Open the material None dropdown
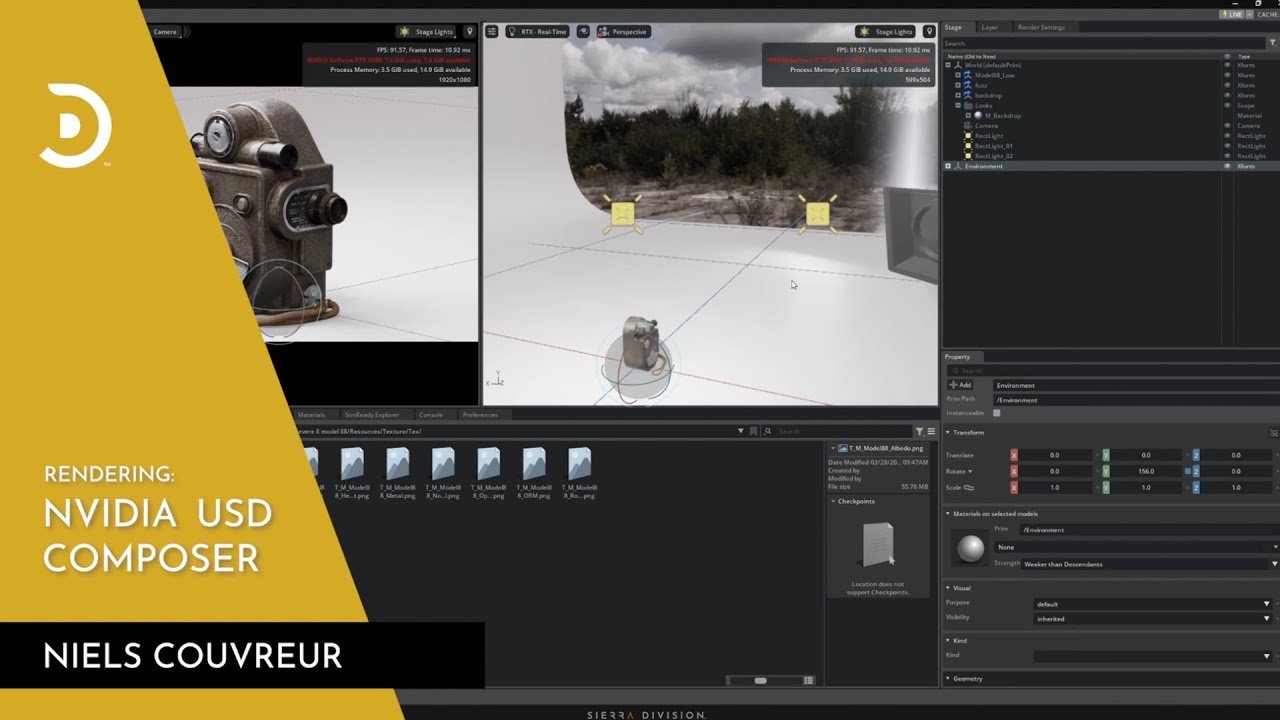Screen dimensions: 1280x720 [x=1137, y=547]
